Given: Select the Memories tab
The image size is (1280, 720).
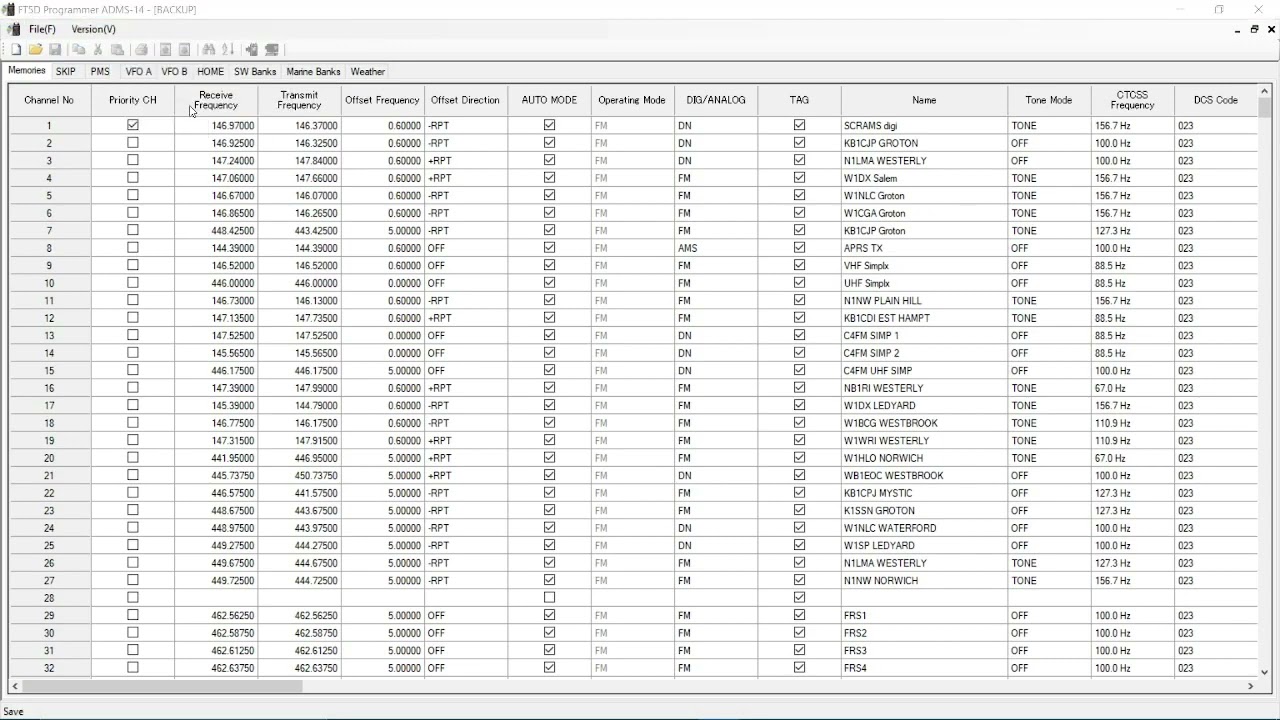Looking at the screenshot, I should [27, 71].
